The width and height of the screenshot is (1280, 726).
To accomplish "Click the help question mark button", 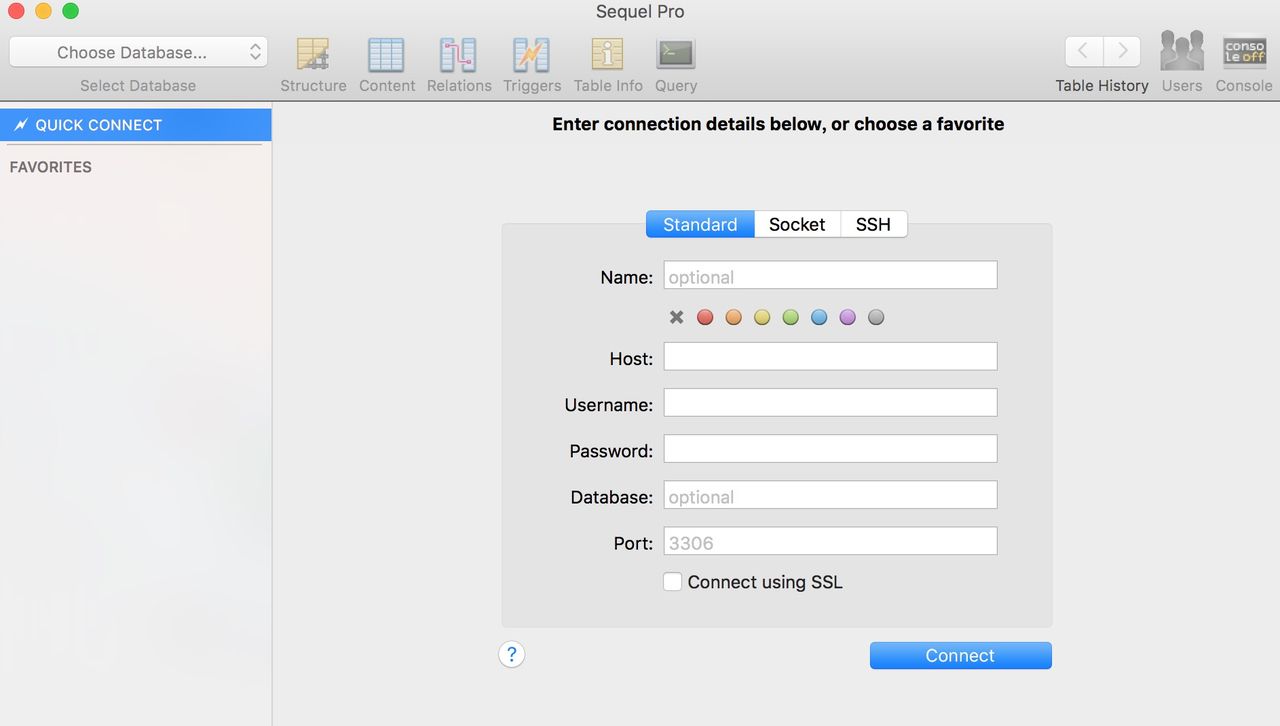I will (512, 655).
